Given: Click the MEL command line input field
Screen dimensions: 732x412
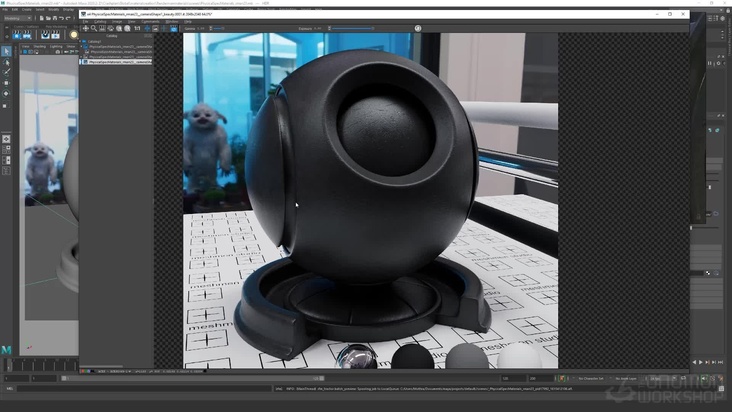Looking at the screenshot, I should coord(144,388).
